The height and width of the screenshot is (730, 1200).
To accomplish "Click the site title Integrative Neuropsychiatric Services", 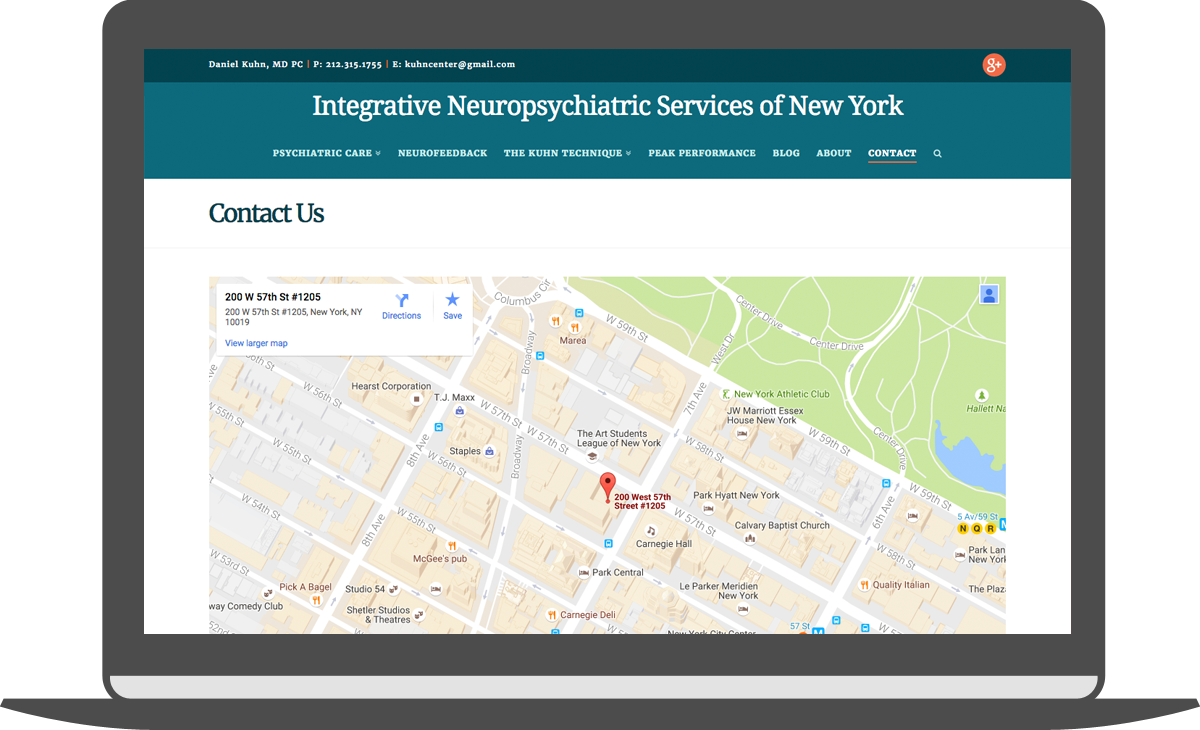I will (x=607, y=106).
